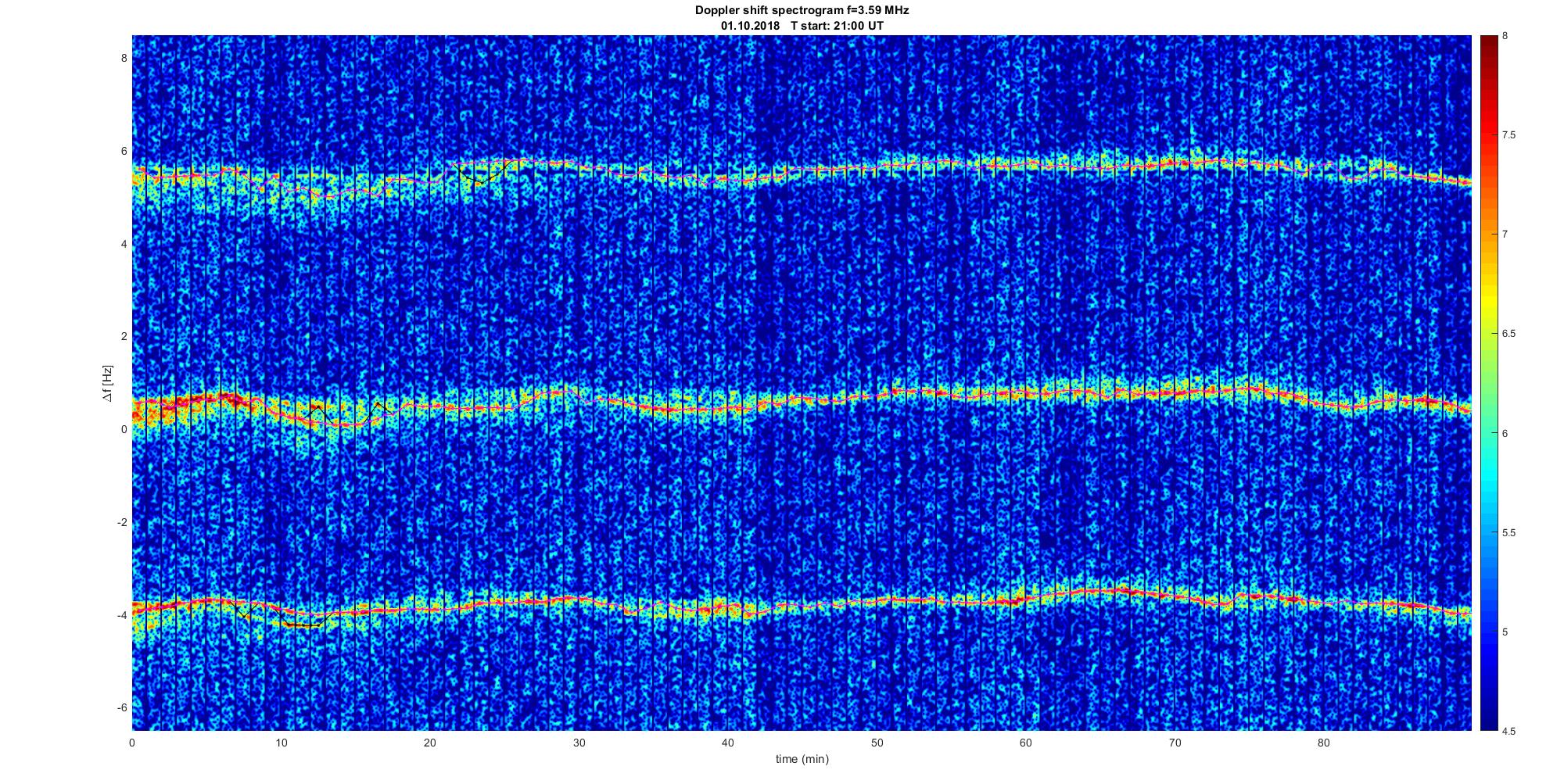Click the x-axis label 'time (min)'

coord(802,759)
